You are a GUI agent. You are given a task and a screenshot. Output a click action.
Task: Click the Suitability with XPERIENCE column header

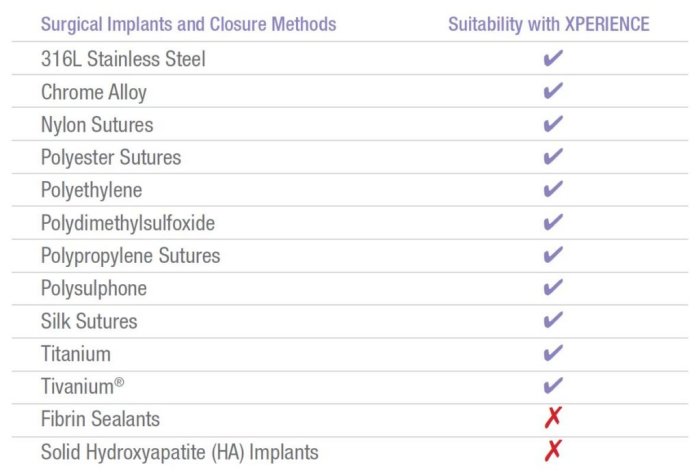click(x=548, y=24)
